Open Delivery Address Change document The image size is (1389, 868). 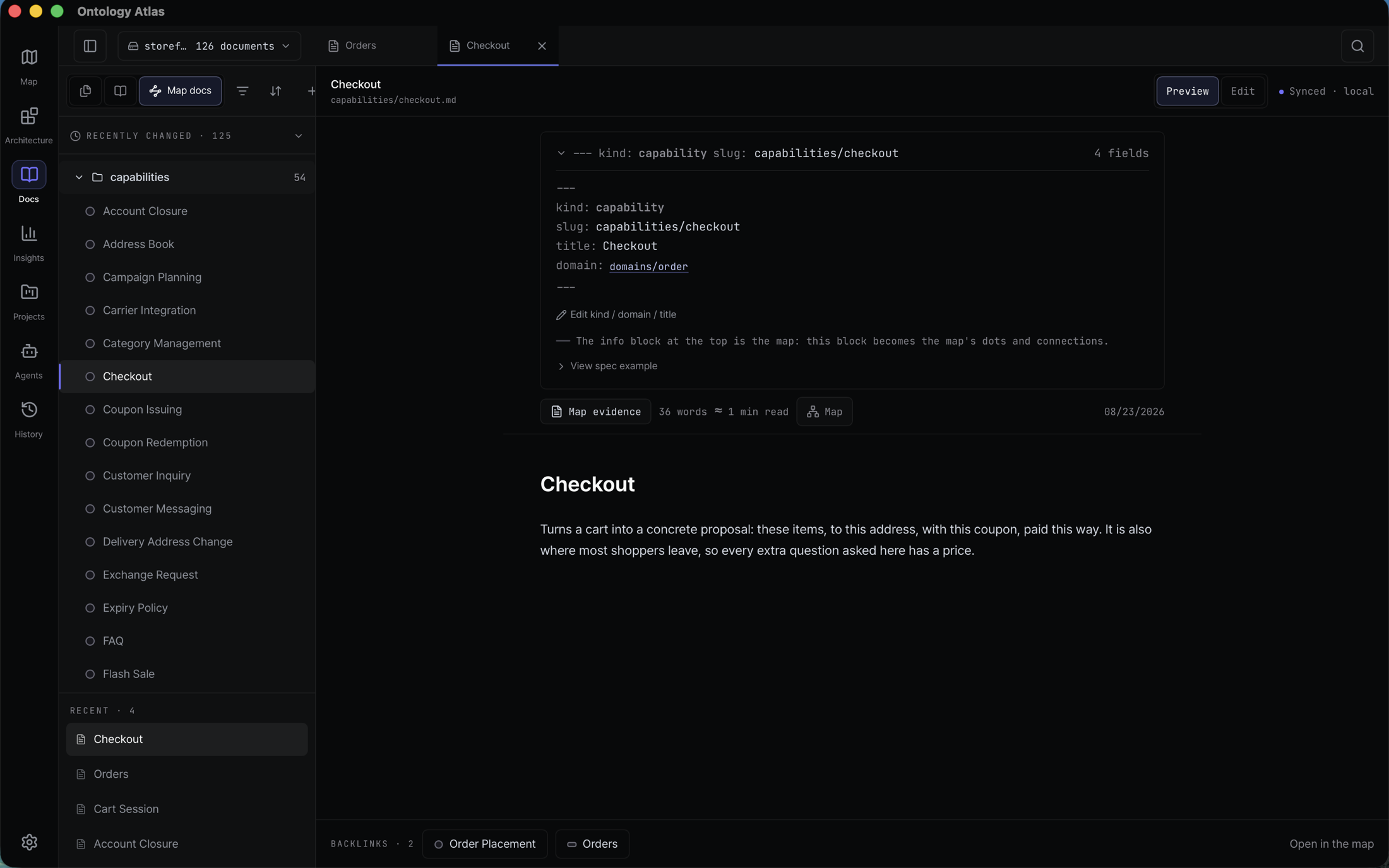click(x=188, y=542)
